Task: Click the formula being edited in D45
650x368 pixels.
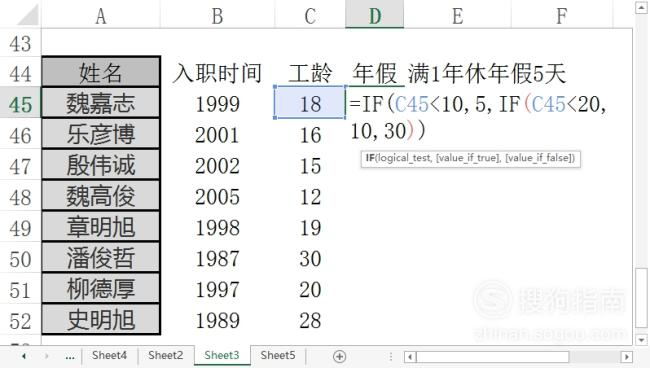Action: [x=478, y=117]
